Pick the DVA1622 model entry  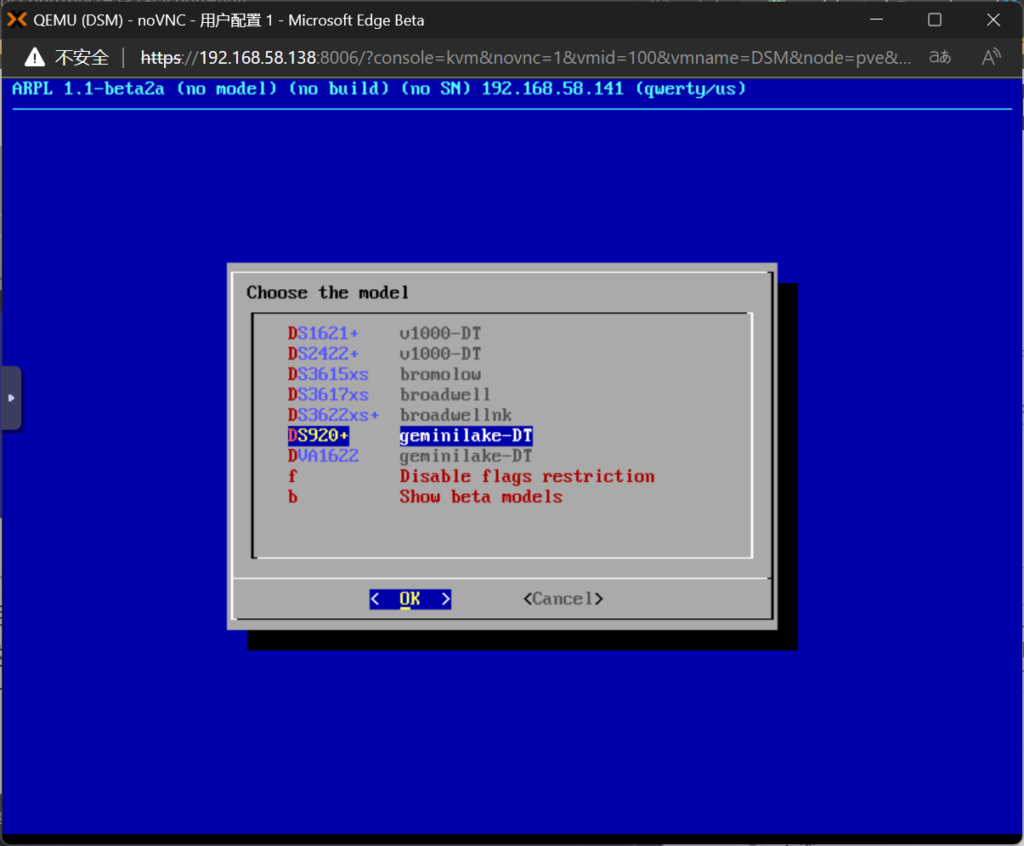323,456
